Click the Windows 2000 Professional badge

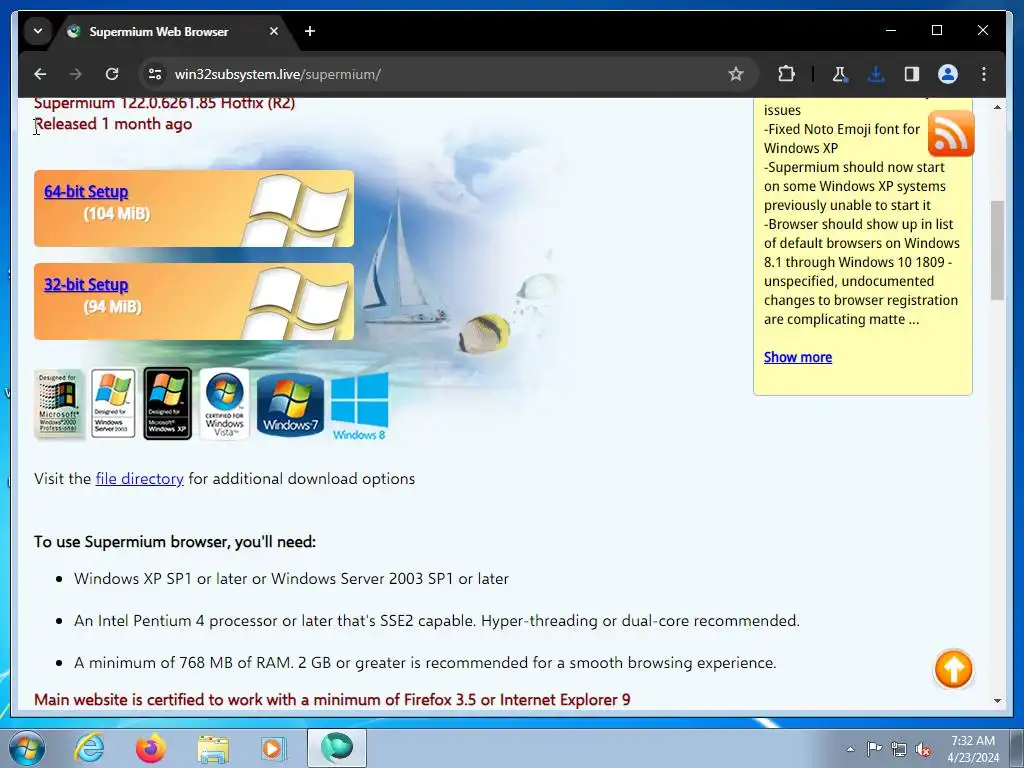[x=59, y=403]
